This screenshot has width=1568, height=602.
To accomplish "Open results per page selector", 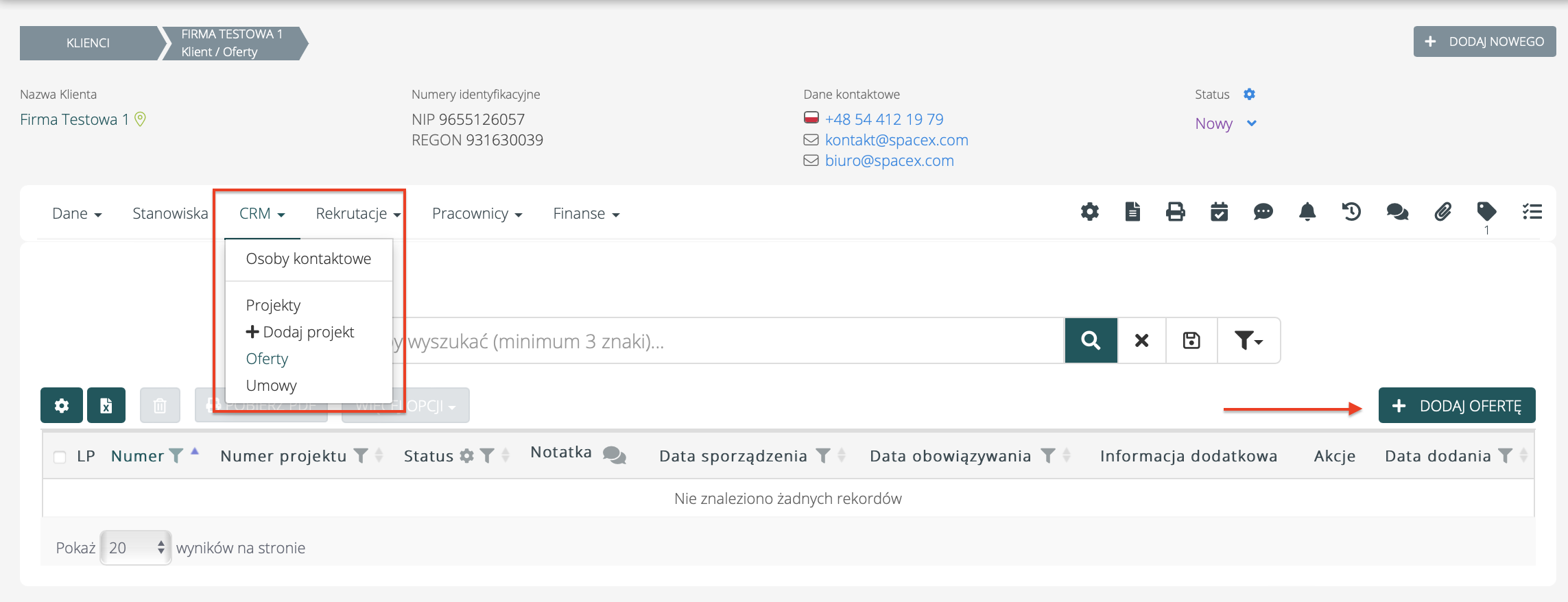I will coord(136,548).
